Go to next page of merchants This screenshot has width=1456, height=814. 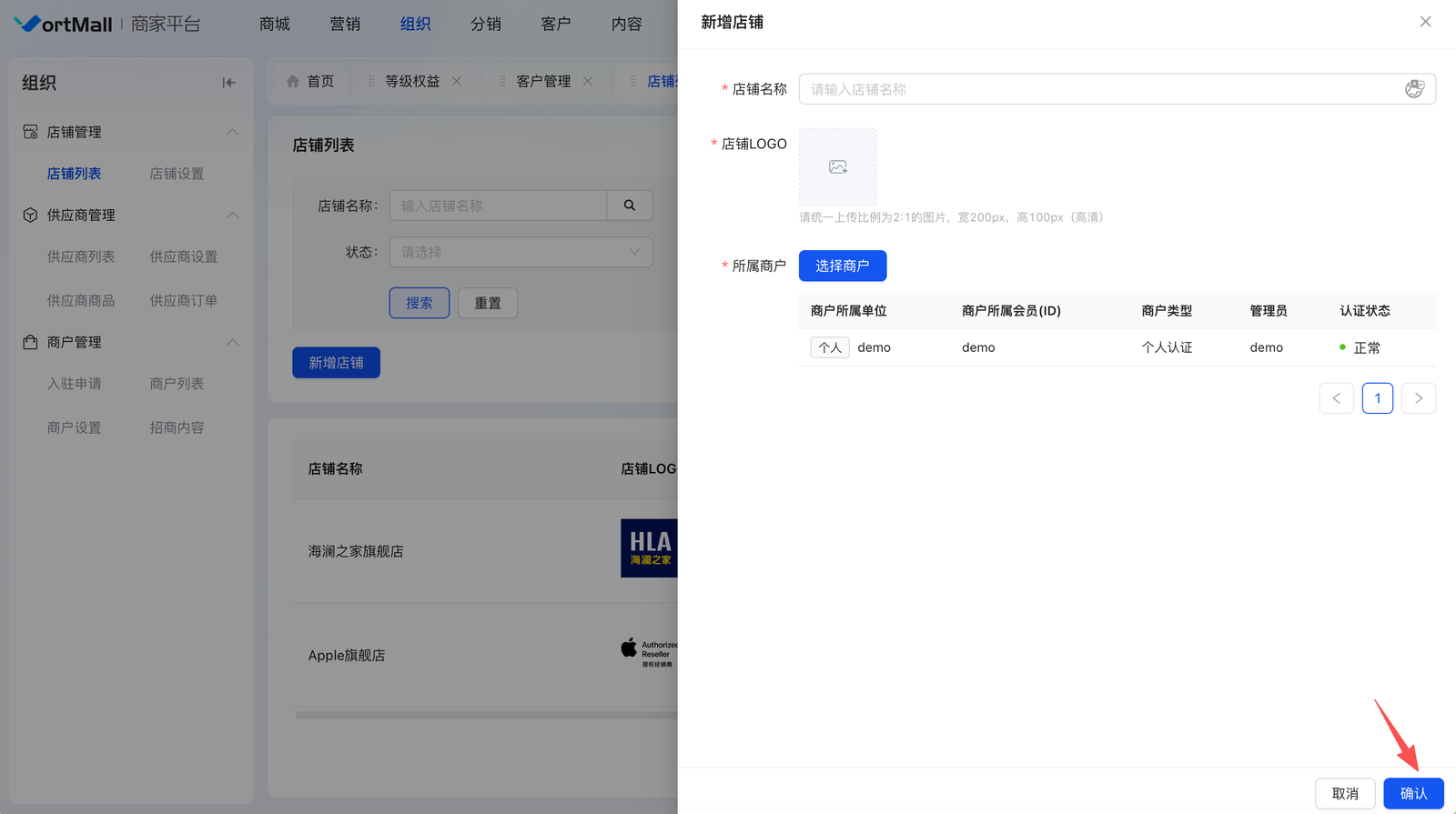click(x=1418, y=398)
